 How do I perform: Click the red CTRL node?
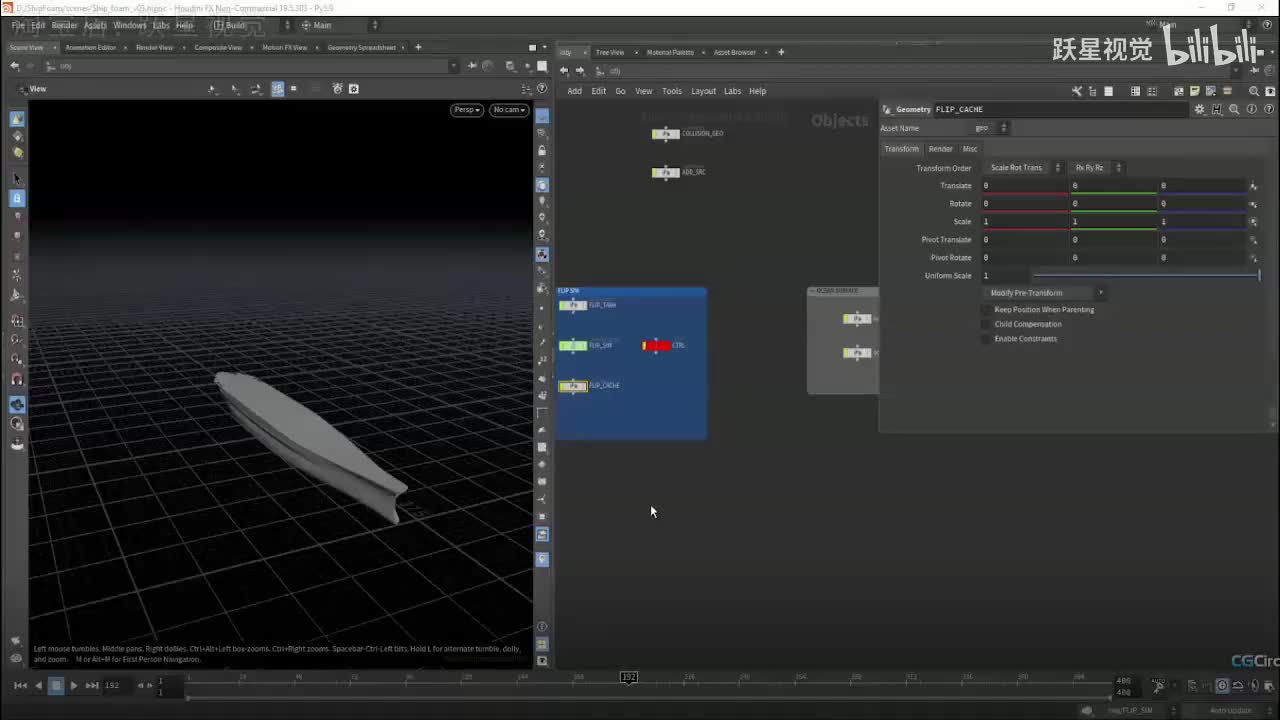(x=657, y=346)
